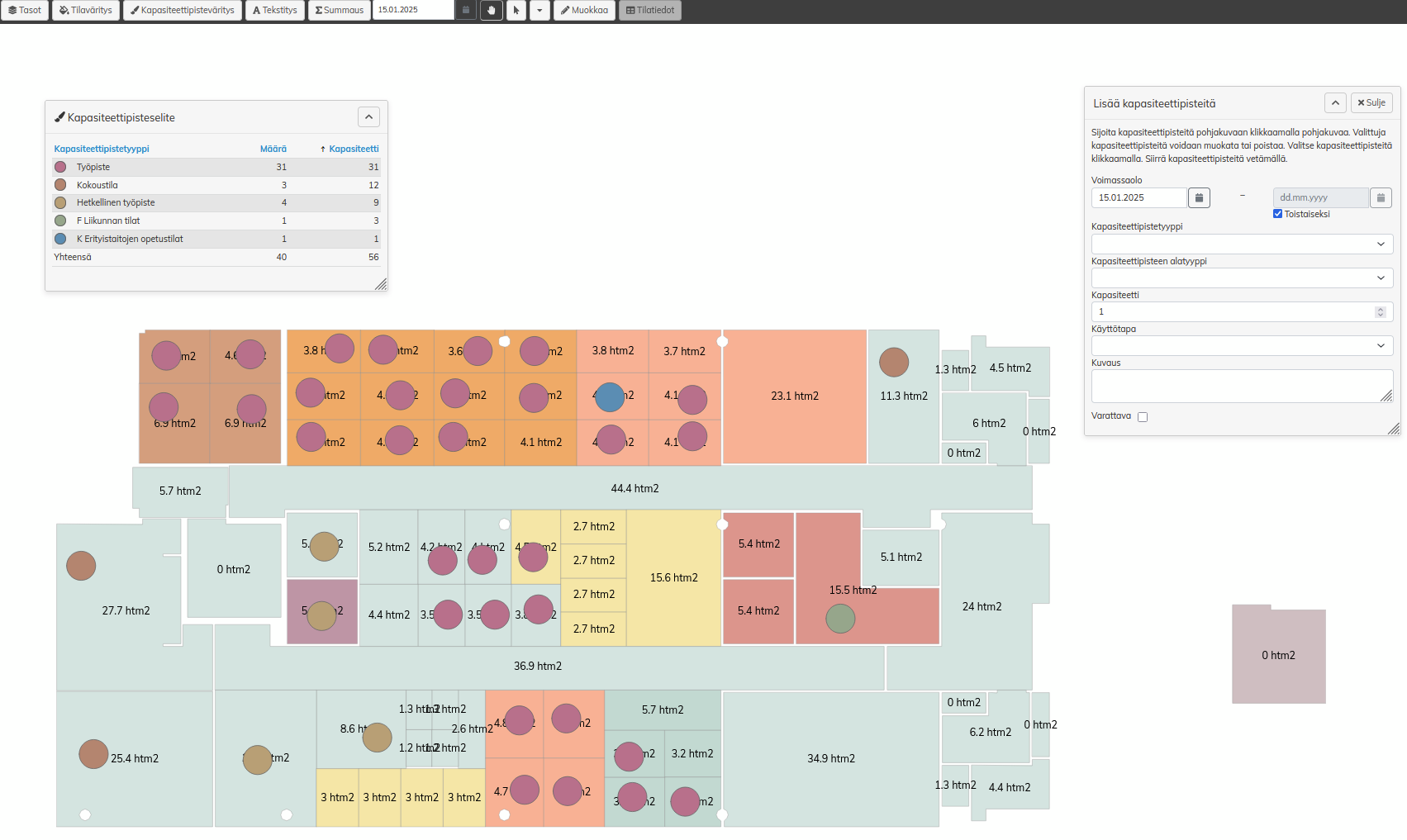Close panel with Sulje button
The image size is (1407, 840).
pos(1371,103)
